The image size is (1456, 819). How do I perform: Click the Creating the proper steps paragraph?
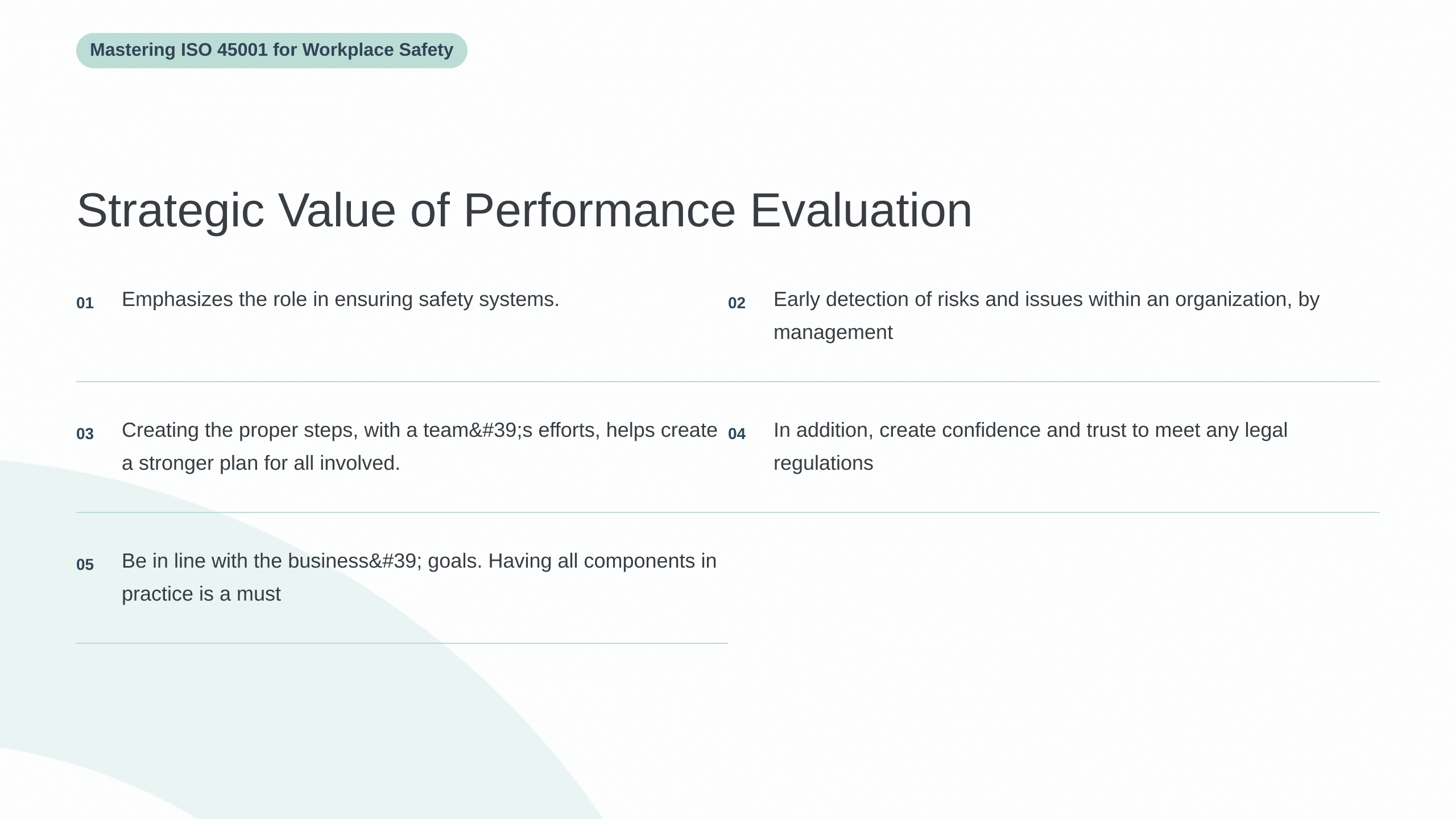(x=419, y=446)
